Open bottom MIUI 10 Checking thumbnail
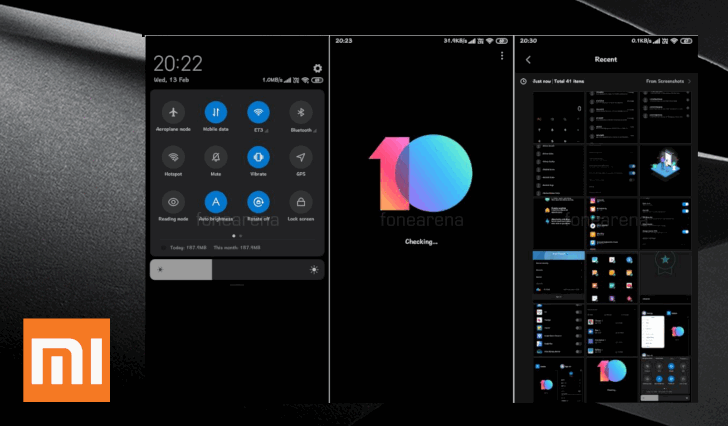 [612, 380]
